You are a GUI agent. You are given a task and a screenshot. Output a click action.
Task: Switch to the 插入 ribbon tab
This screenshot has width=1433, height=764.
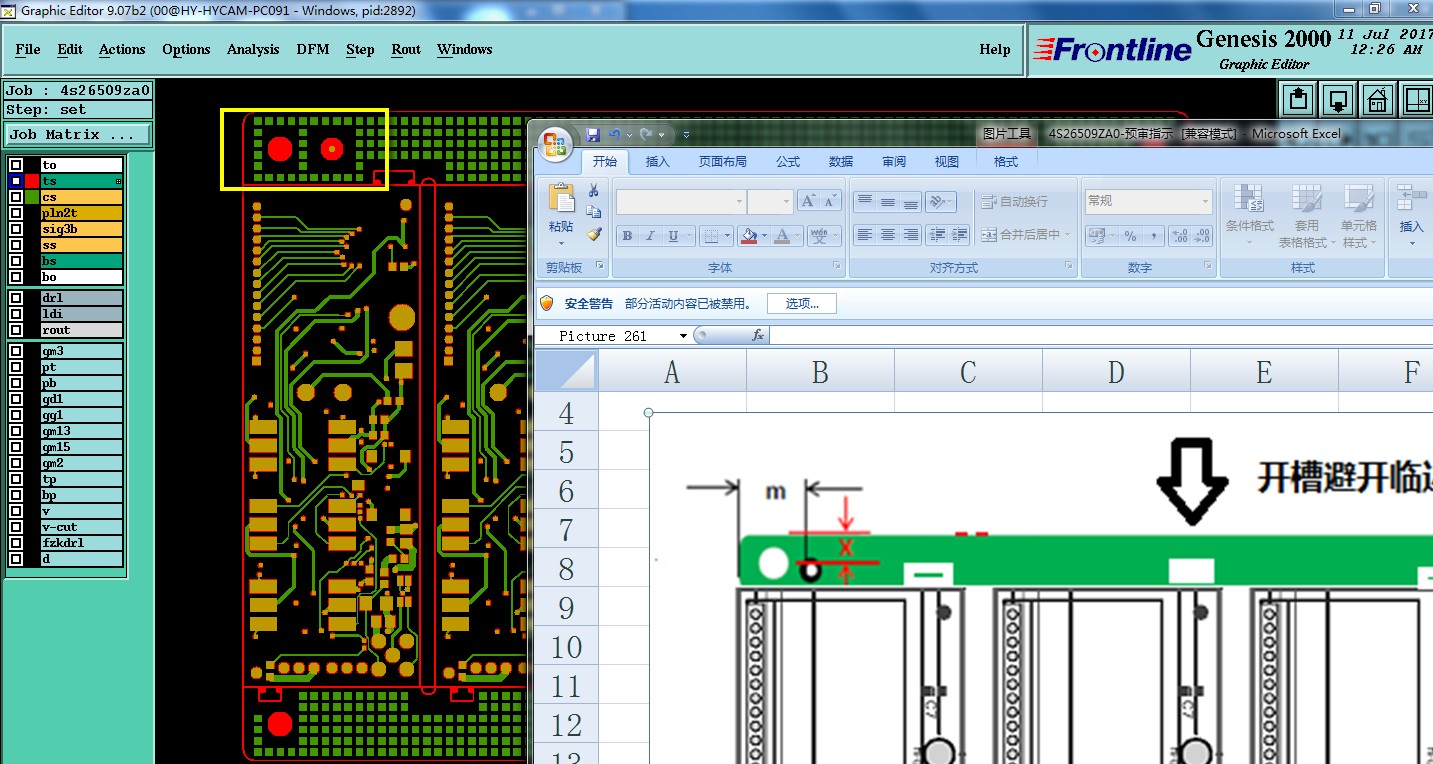[658, 161]
